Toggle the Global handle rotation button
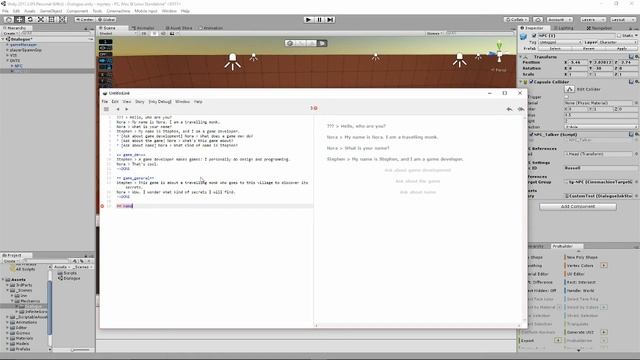640x360 pixels. coord(107,20)
